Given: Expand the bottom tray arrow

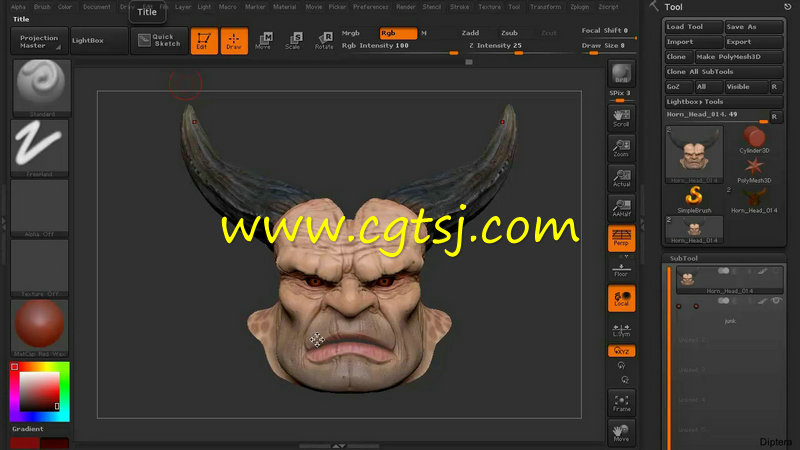Looking at the screenshot, I should (x=339, y=445).
